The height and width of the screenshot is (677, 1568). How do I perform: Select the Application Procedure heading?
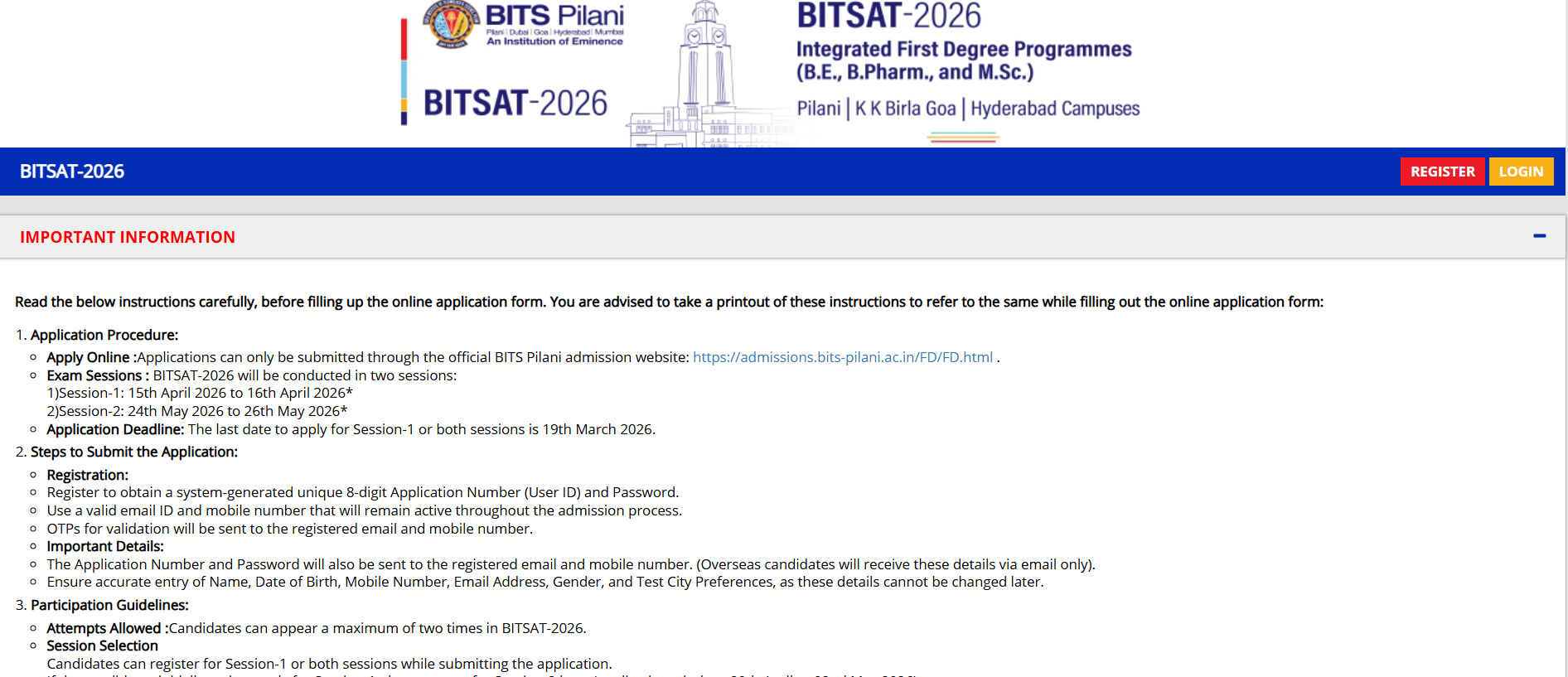click(x=104, y=335)
